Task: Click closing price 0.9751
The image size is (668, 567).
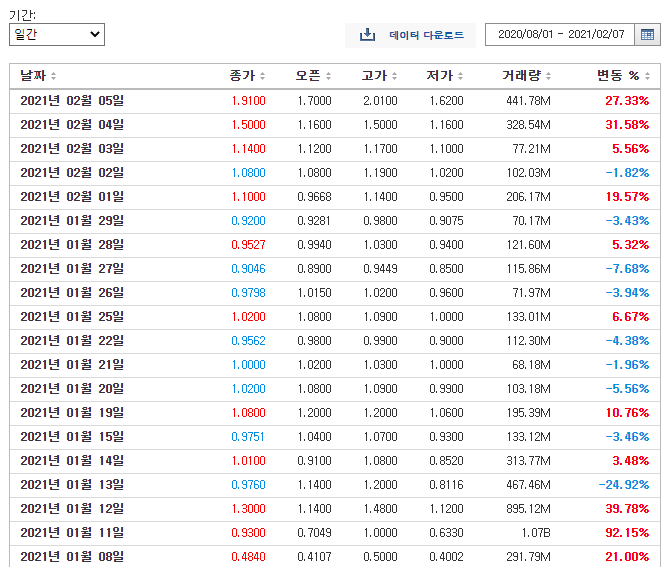Action: [248, 437]
